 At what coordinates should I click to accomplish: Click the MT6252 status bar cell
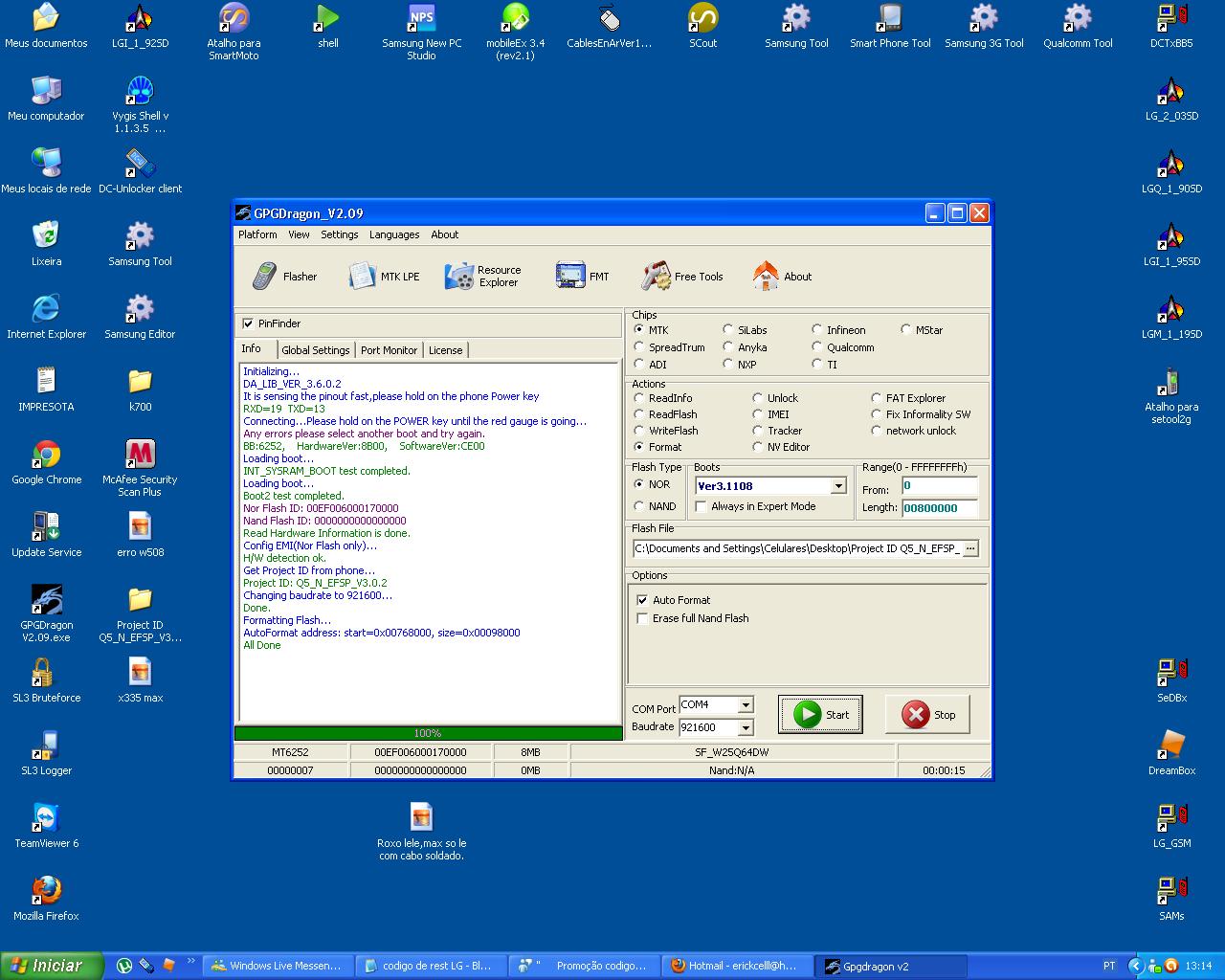click(x=290, y=752)
